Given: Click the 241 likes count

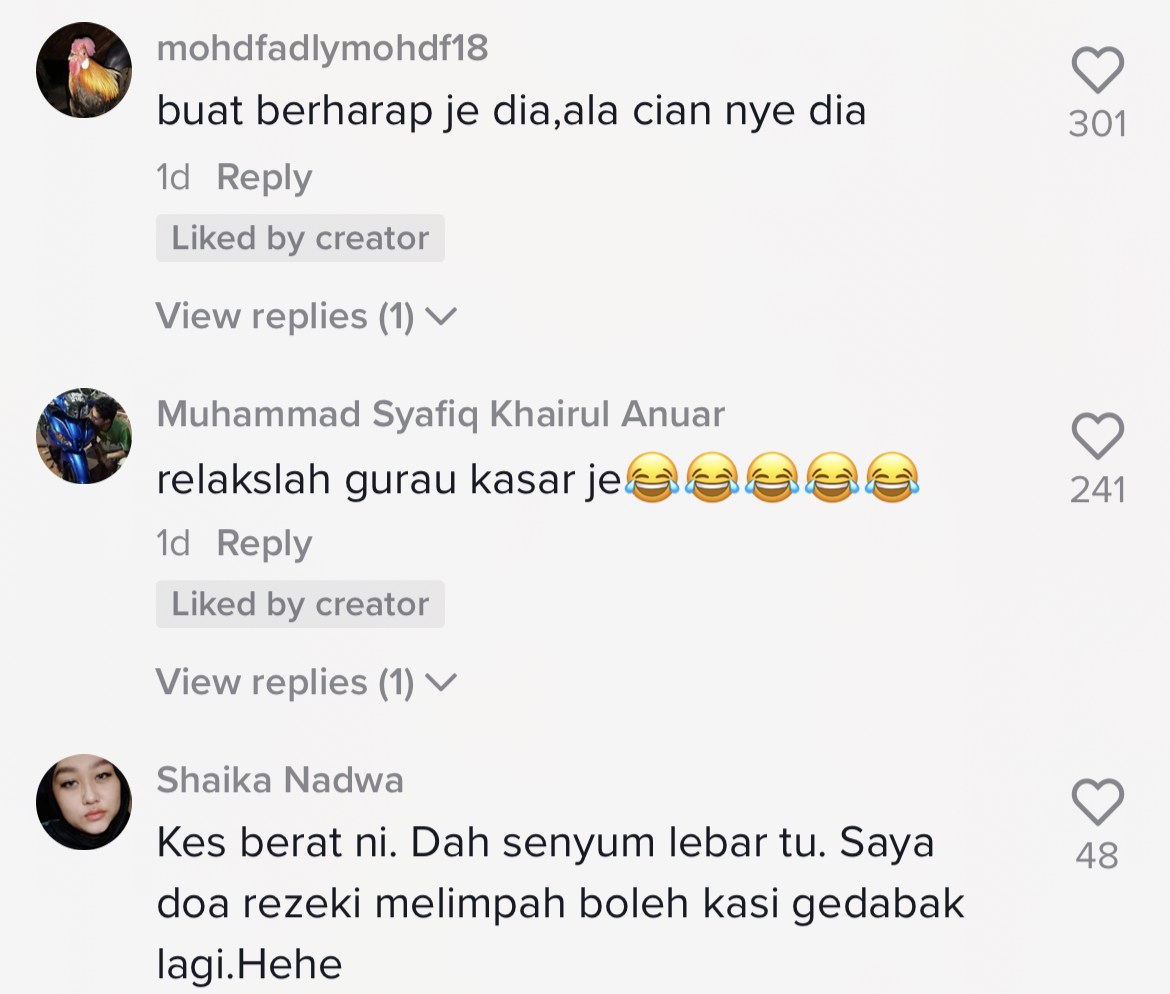Looking at the screenshot, I should (1097, 490).
